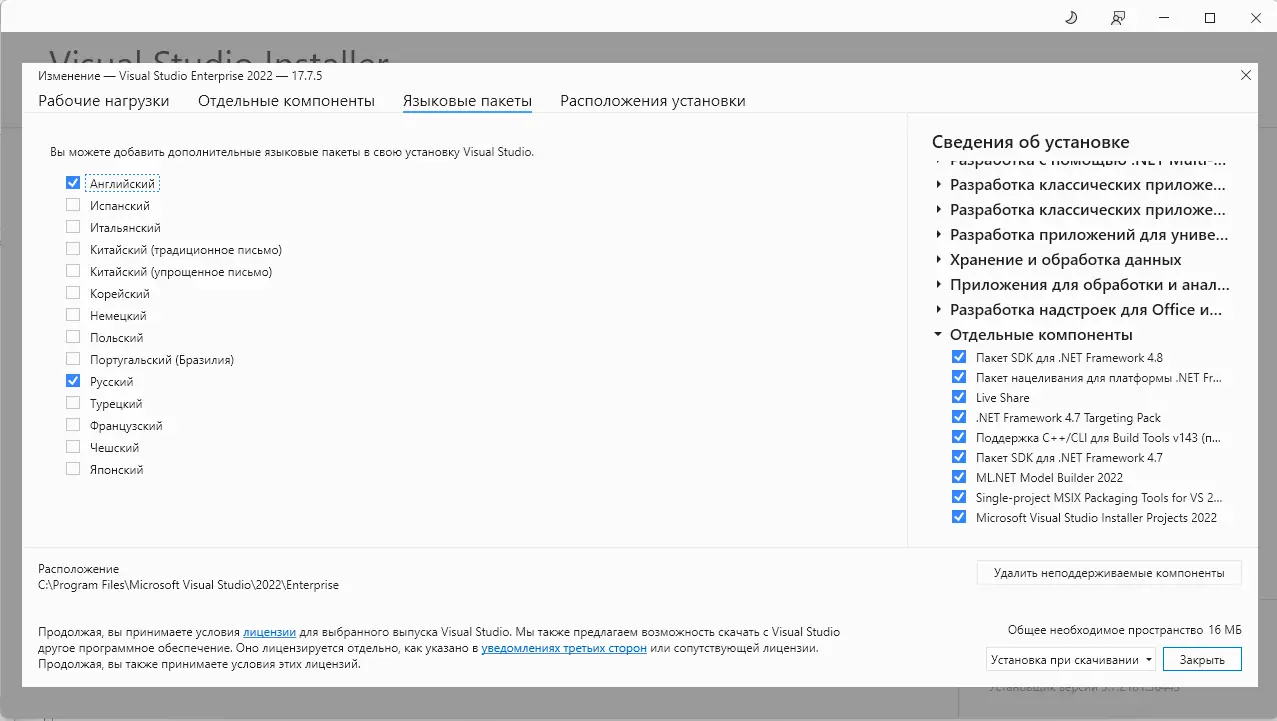Check the Турецкий language pack
1277x721 pixels.
pyautogui.click(x=73, y=403)
